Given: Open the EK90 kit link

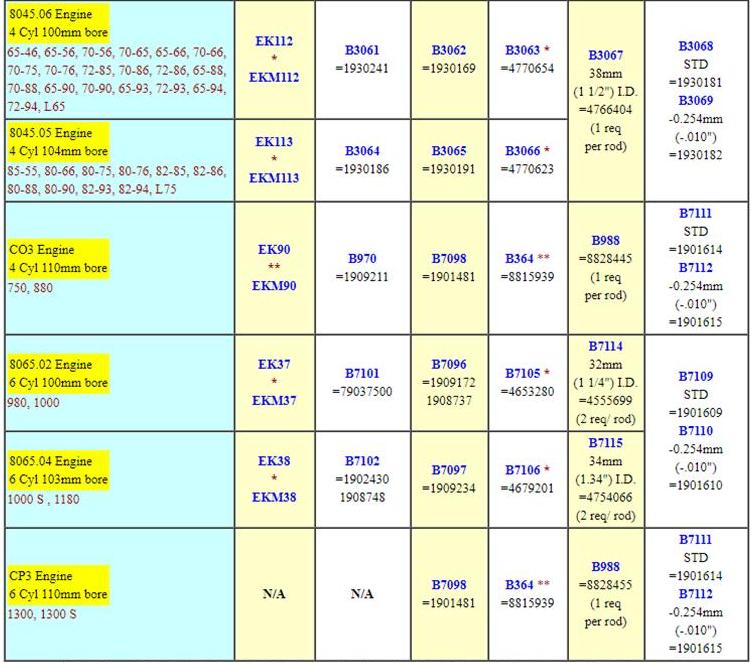Looking at the screenshot, I should pyautogui.click(x=274, y=249).
